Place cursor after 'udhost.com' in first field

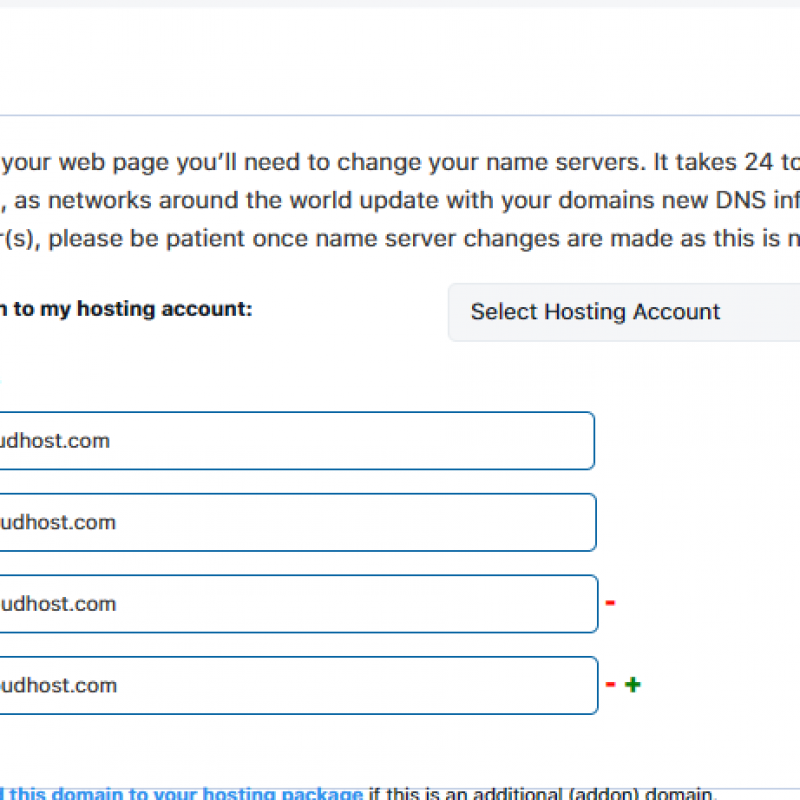[x=111, y=441]
